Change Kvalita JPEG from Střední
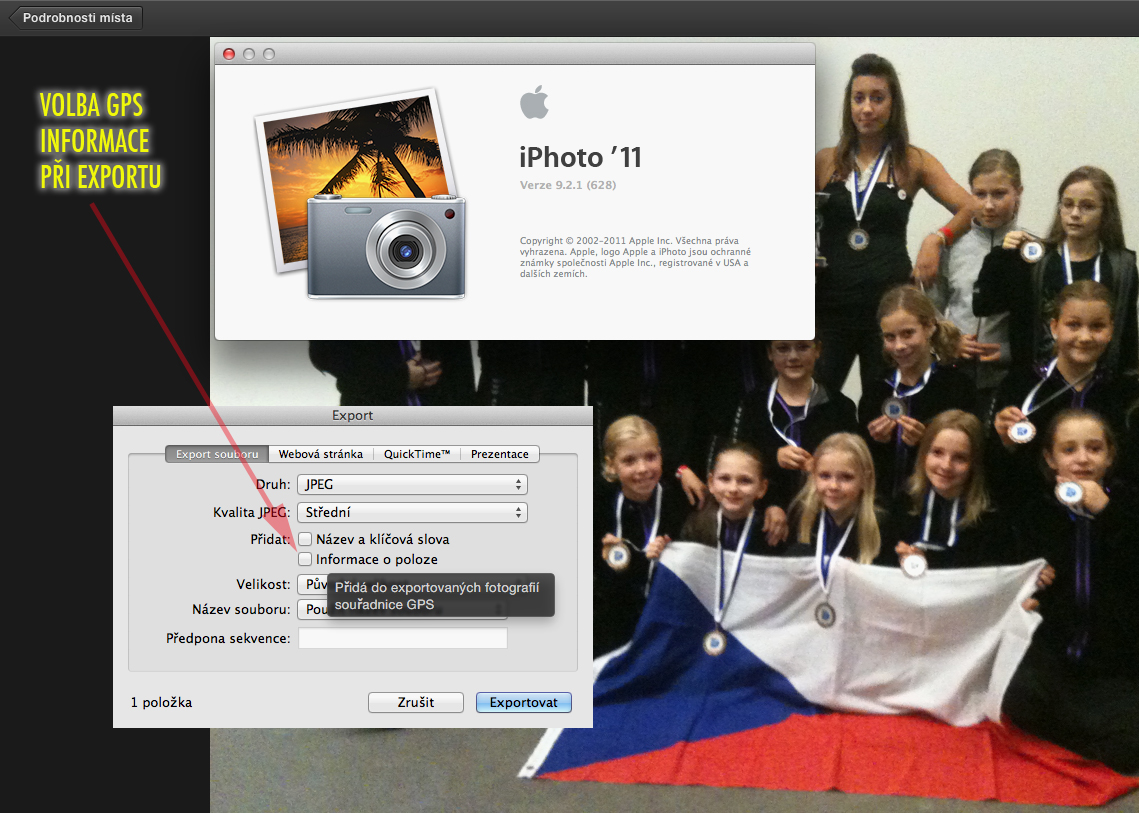This screenshot has height=813, width=1139. [412, 512]
